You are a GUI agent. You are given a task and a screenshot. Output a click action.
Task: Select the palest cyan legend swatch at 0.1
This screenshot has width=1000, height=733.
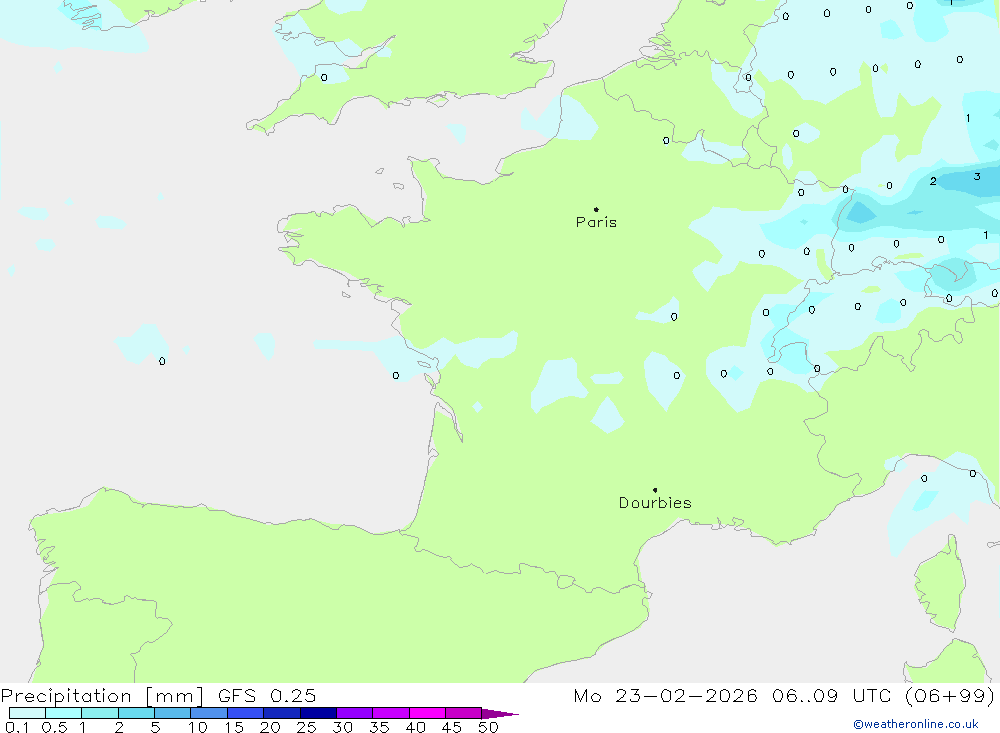[x=27, y=713]
